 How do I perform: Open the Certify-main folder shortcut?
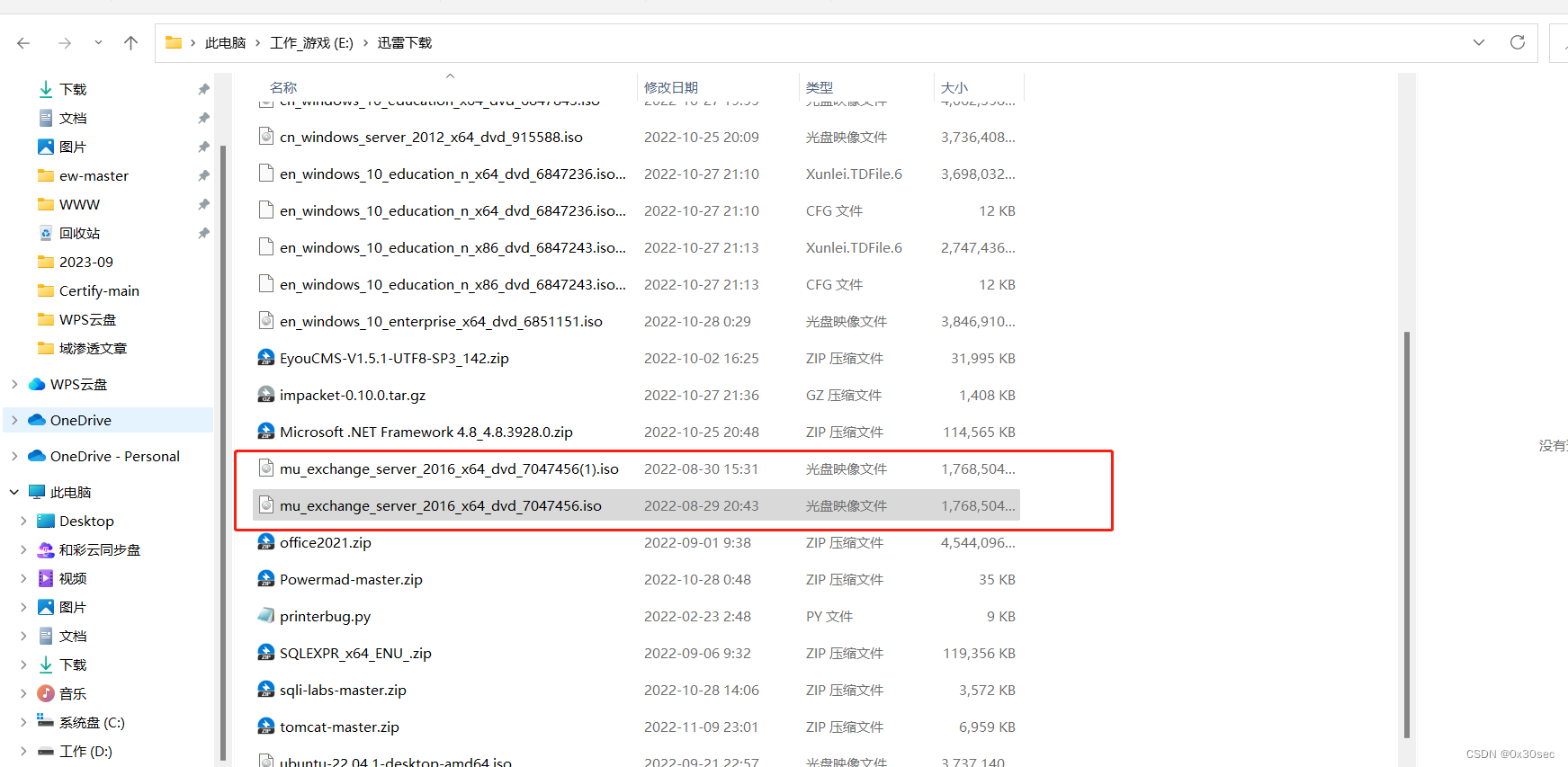(99, 290)
